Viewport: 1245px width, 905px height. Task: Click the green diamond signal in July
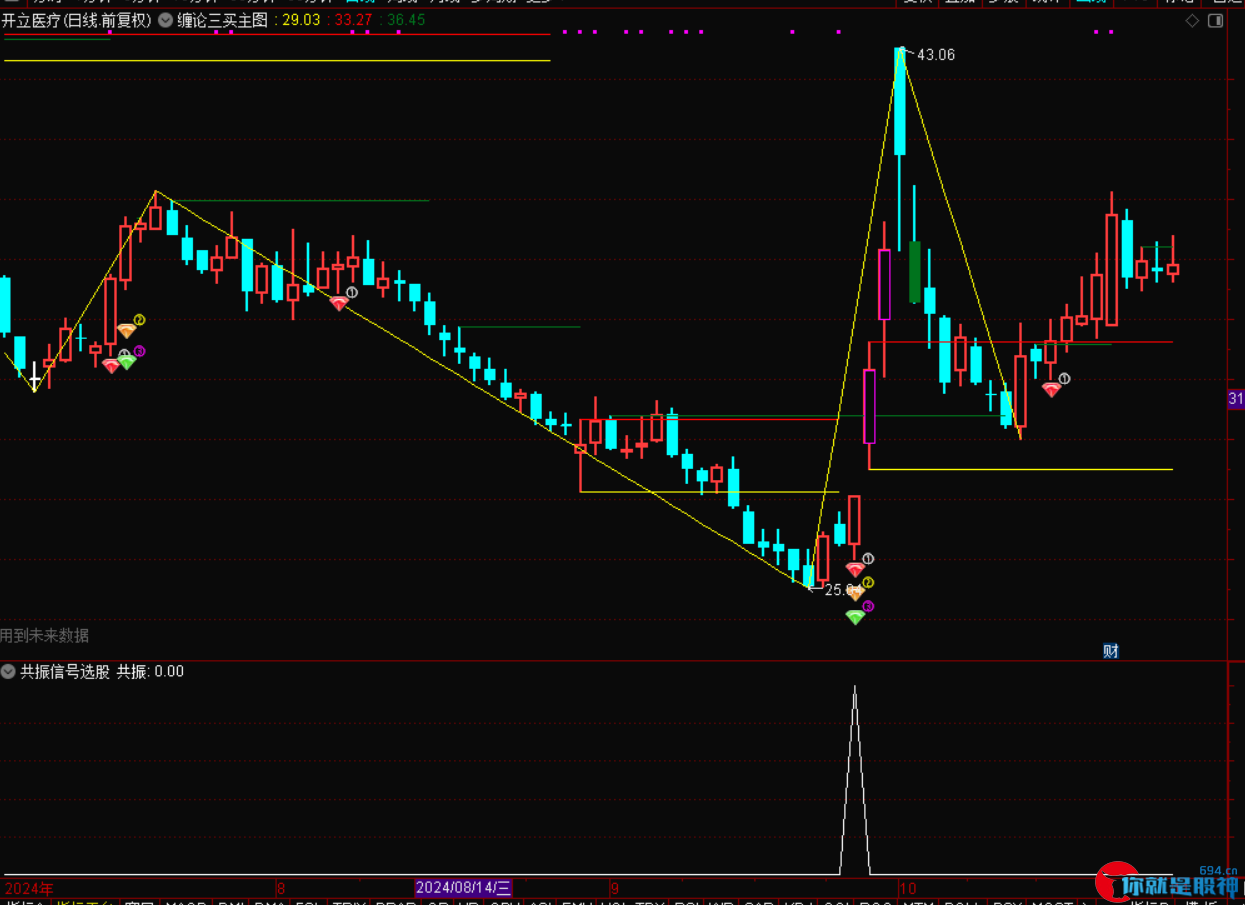click(x=126, y=362)
